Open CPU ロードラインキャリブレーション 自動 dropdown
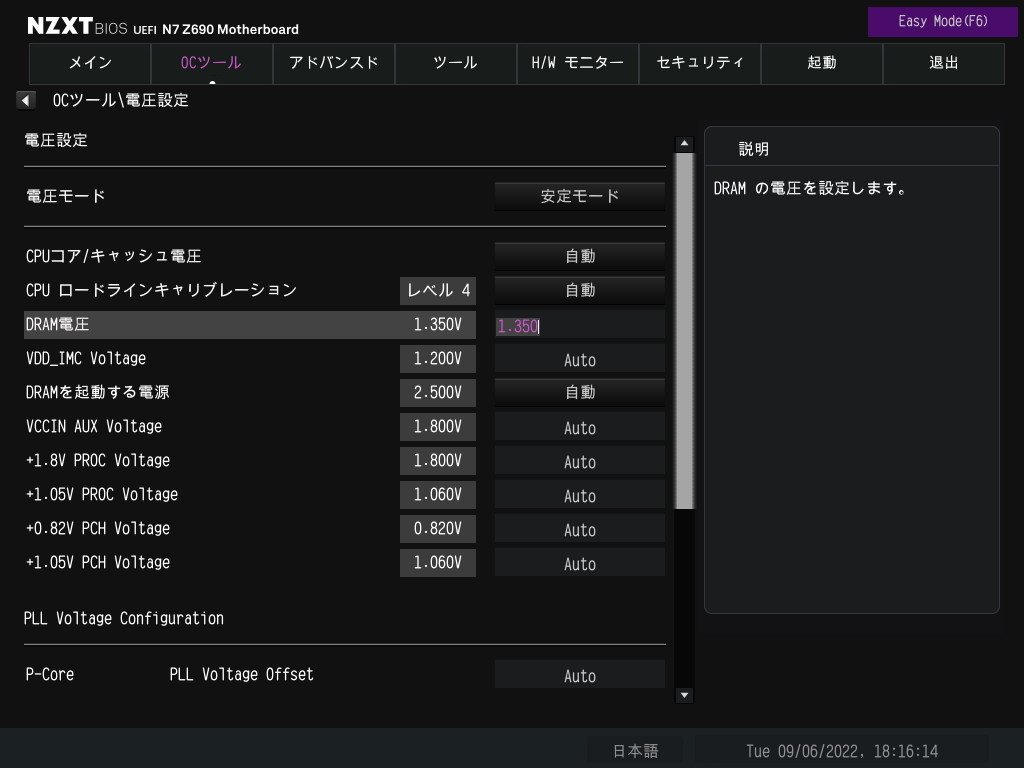Viewport: 1024px width, 768px height. 580,291
